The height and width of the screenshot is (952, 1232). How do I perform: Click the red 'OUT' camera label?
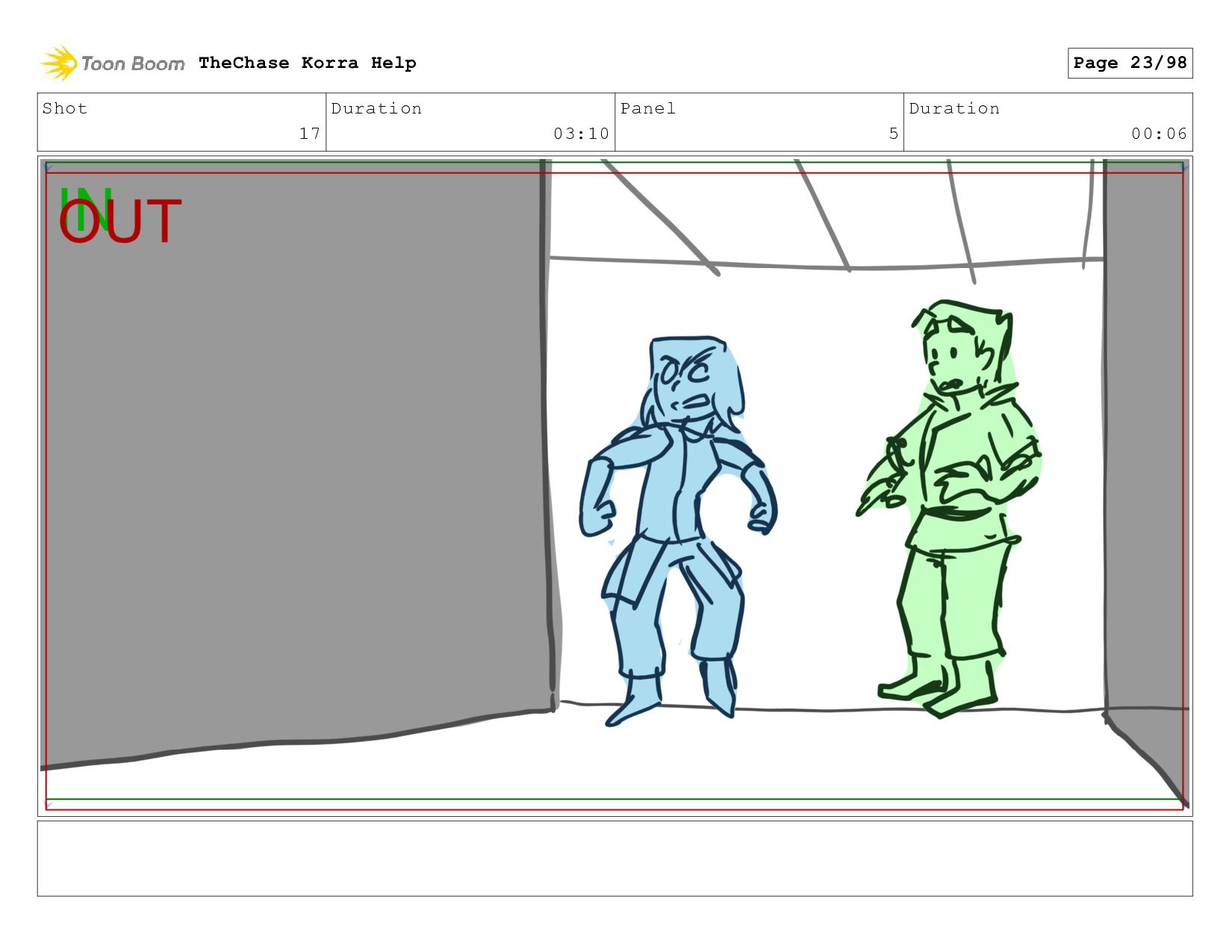(x=121, y=222)
